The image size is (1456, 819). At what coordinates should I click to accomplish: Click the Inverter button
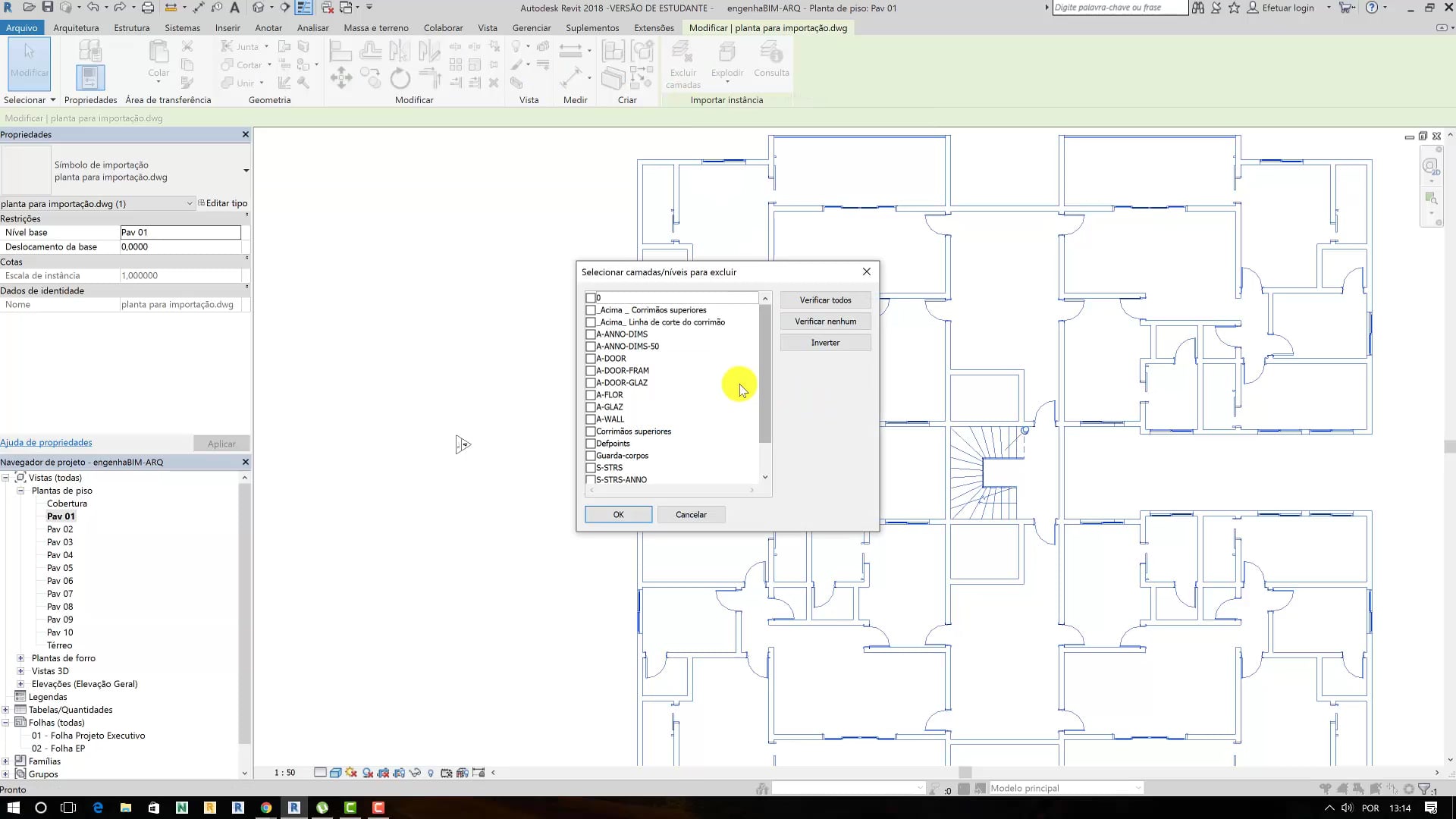825,343
